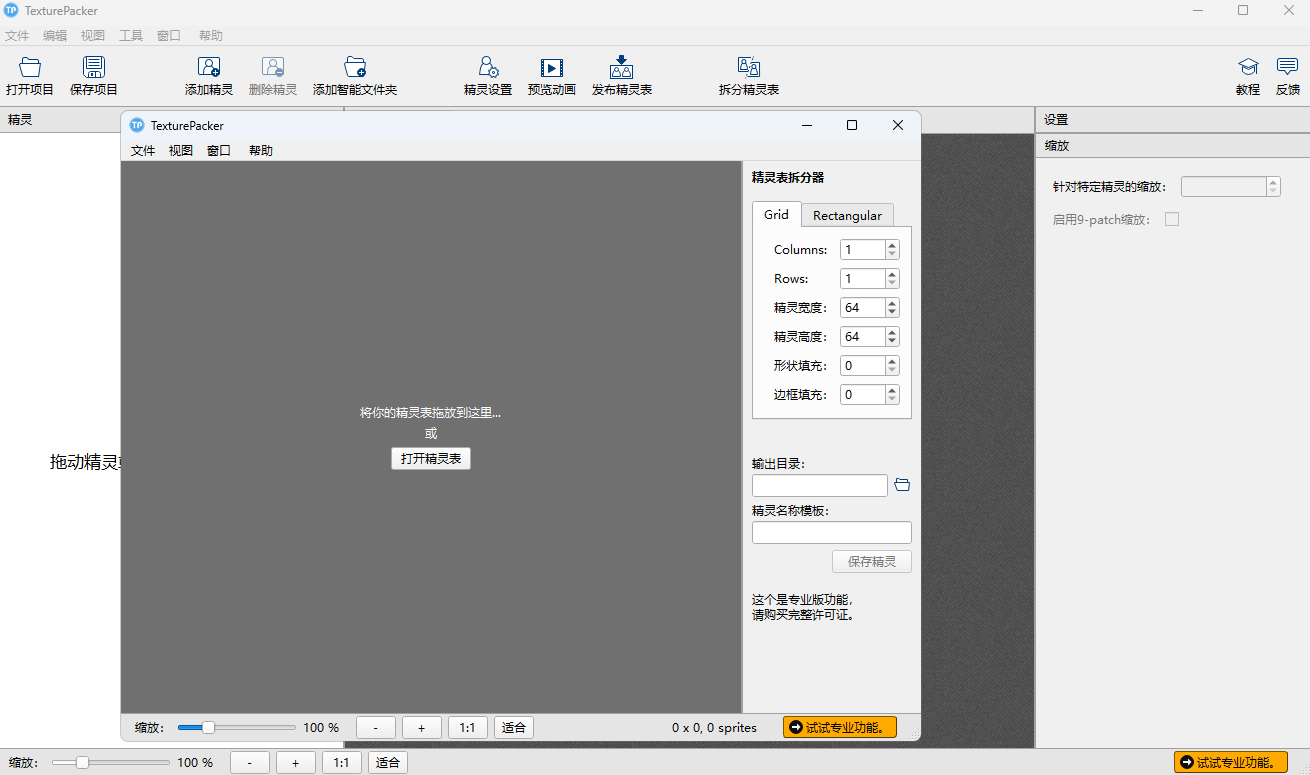This screenshot has width=1310, height=775.
Task: Add sprites with the 添加精灵 icon
Action: click(208, 75)
